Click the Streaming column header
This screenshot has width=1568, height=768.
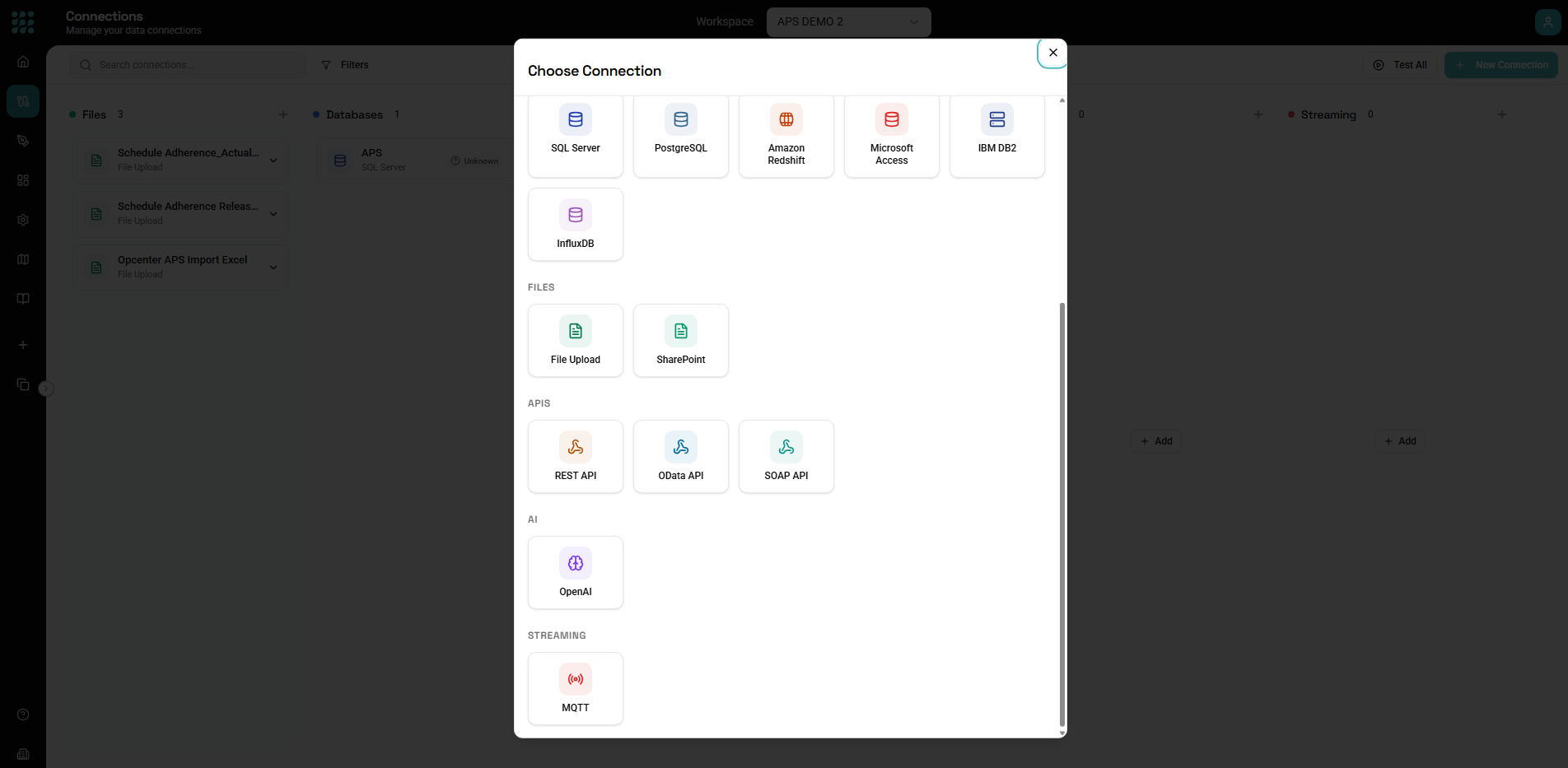pos(1328,114)
